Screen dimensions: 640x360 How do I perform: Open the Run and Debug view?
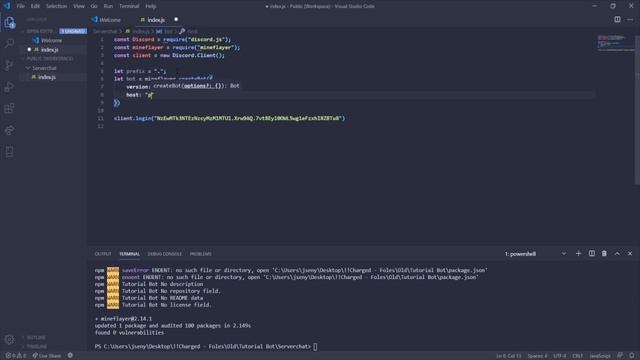point(9,87)
